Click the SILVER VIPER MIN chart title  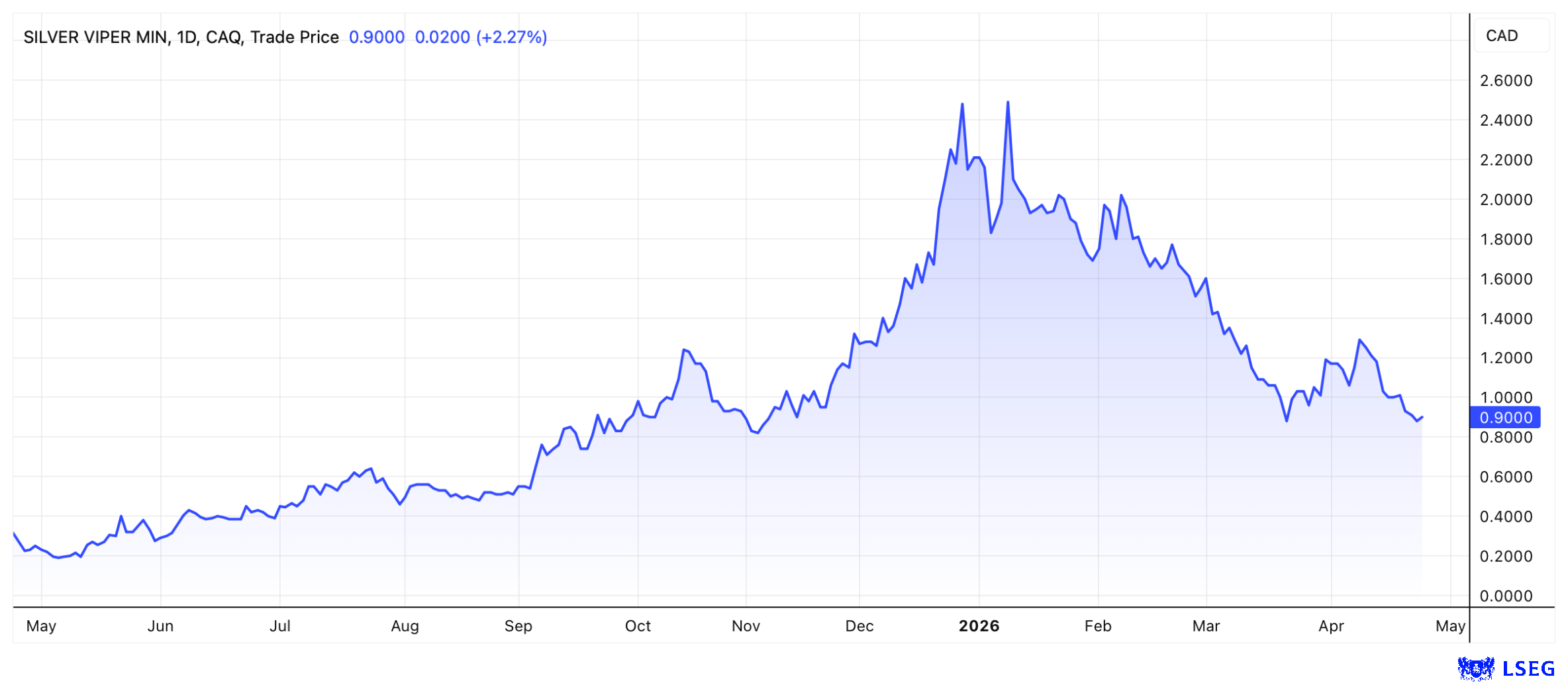point(181,37)
